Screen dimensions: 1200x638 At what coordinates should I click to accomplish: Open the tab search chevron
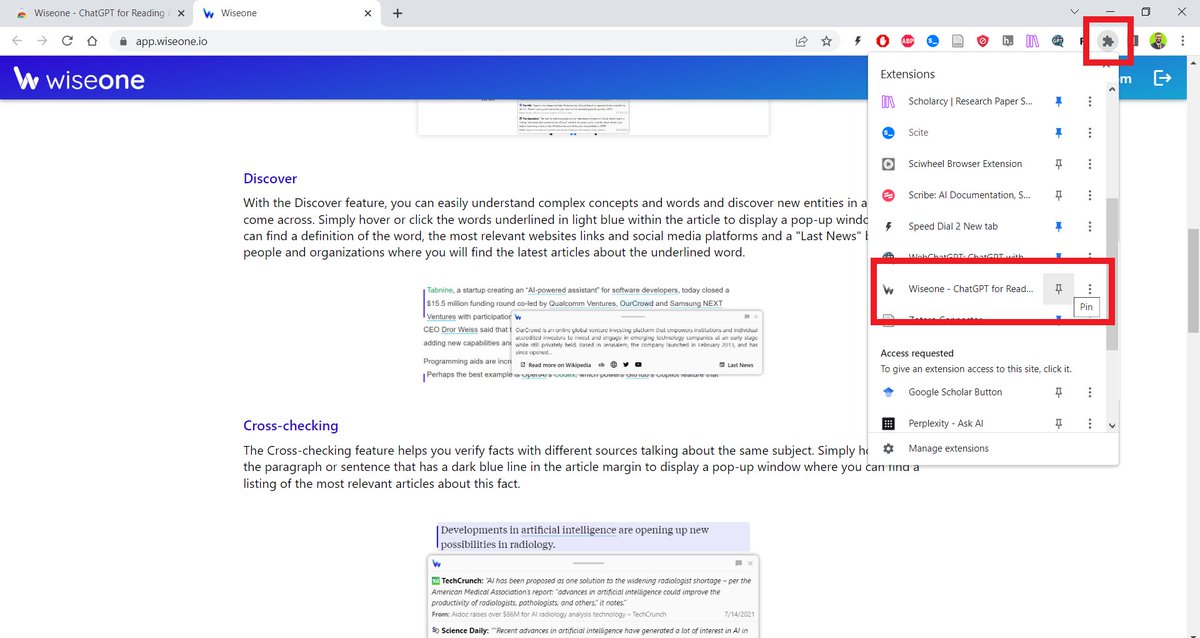1074,12
